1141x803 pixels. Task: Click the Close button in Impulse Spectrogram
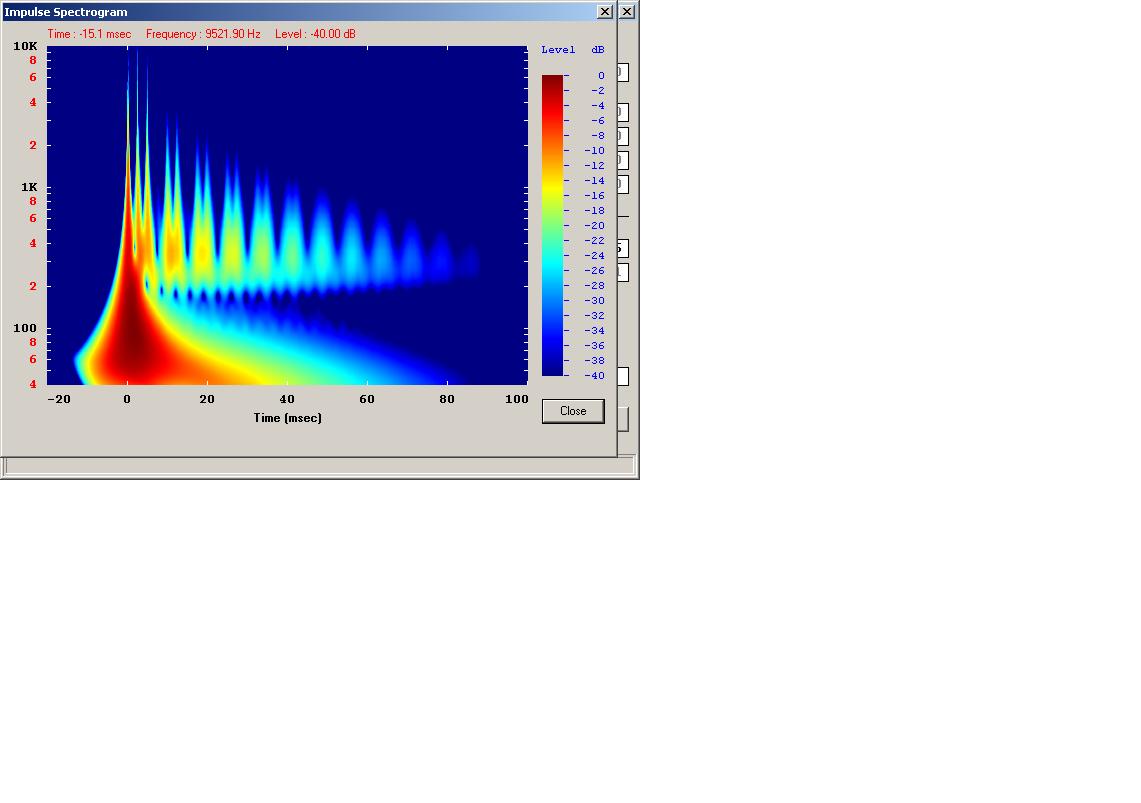tap(573, 411)
